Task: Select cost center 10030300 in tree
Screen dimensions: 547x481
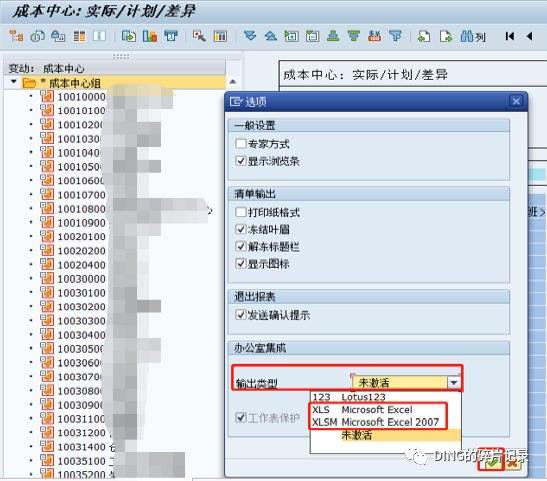Action: coord(81,321)
